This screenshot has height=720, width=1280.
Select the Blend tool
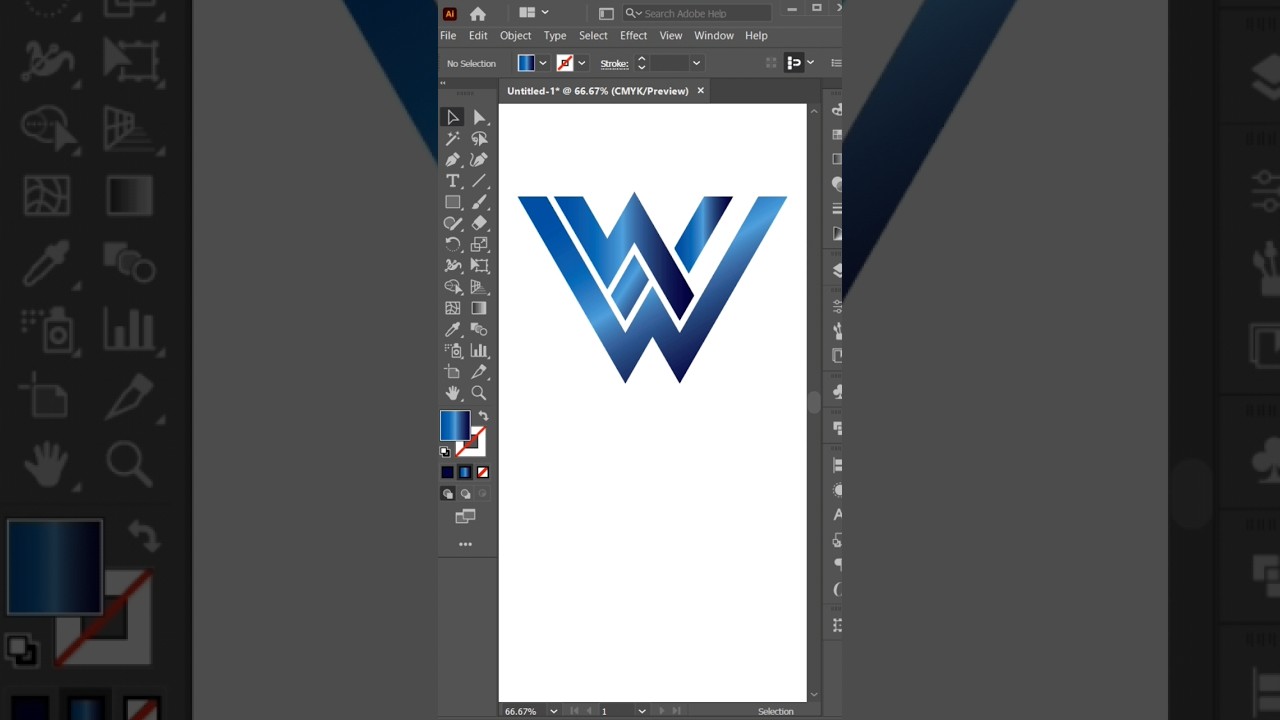pos(479,329)
